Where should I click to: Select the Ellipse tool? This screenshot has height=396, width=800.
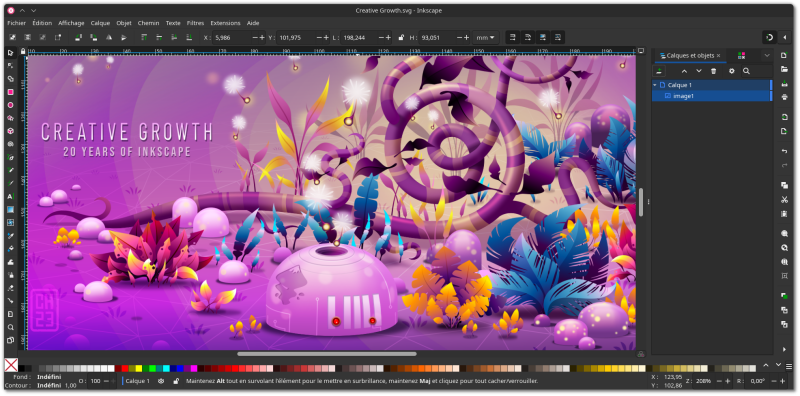[x=10, y=105]
